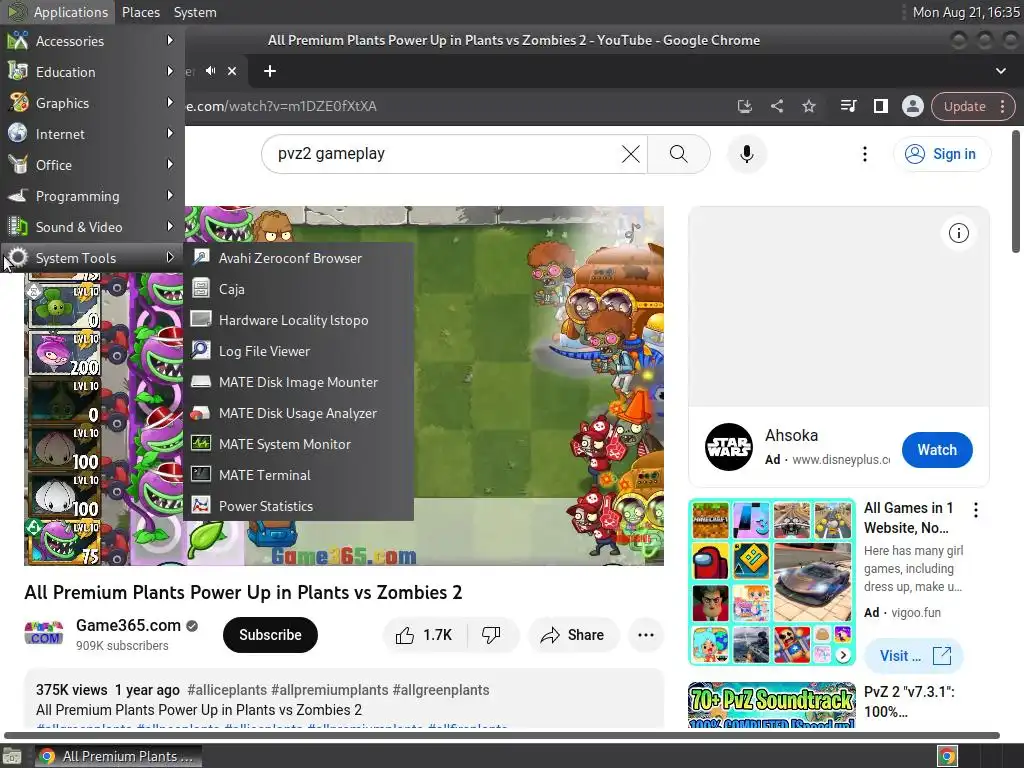Open the Graphics submenu

92,103
